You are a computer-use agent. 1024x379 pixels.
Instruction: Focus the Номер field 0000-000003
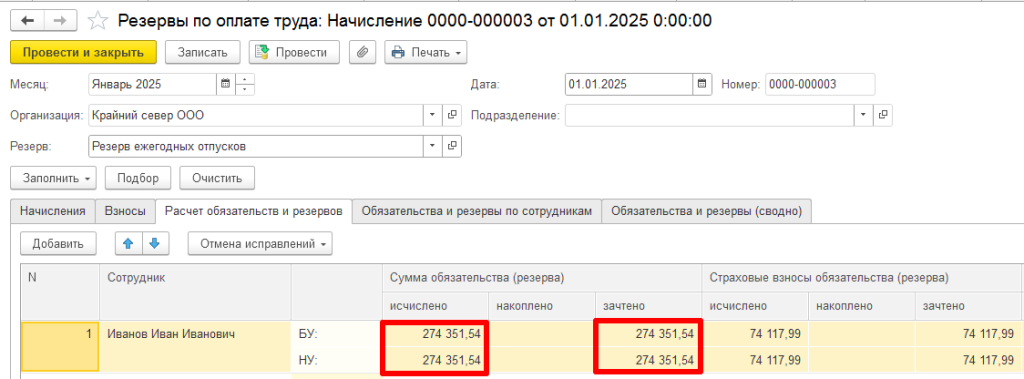tap(820, 84)
